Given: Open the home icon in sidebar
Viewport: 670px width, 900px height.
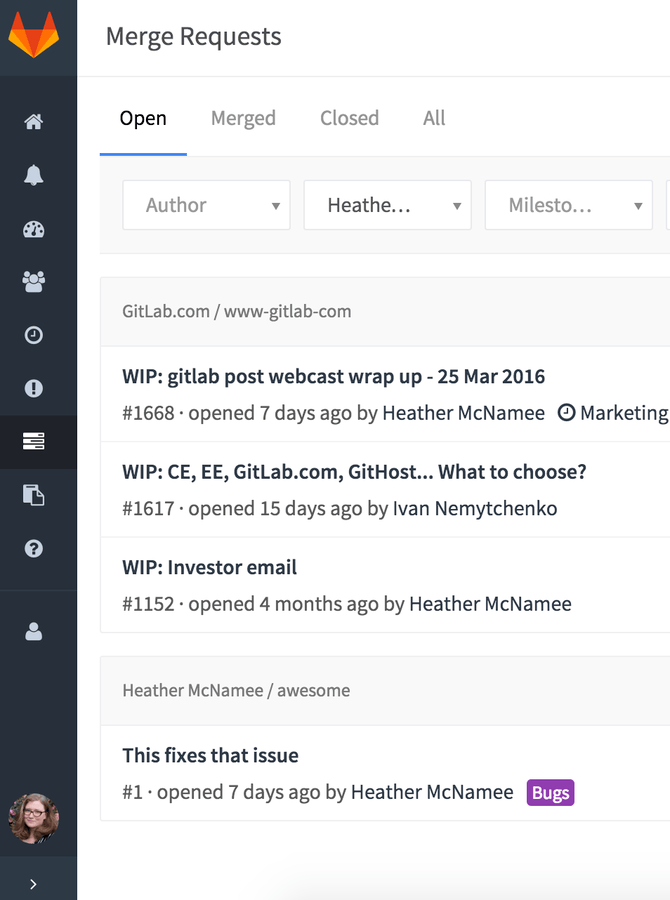Looking at the screenshot, I should [x=33, y=122].
